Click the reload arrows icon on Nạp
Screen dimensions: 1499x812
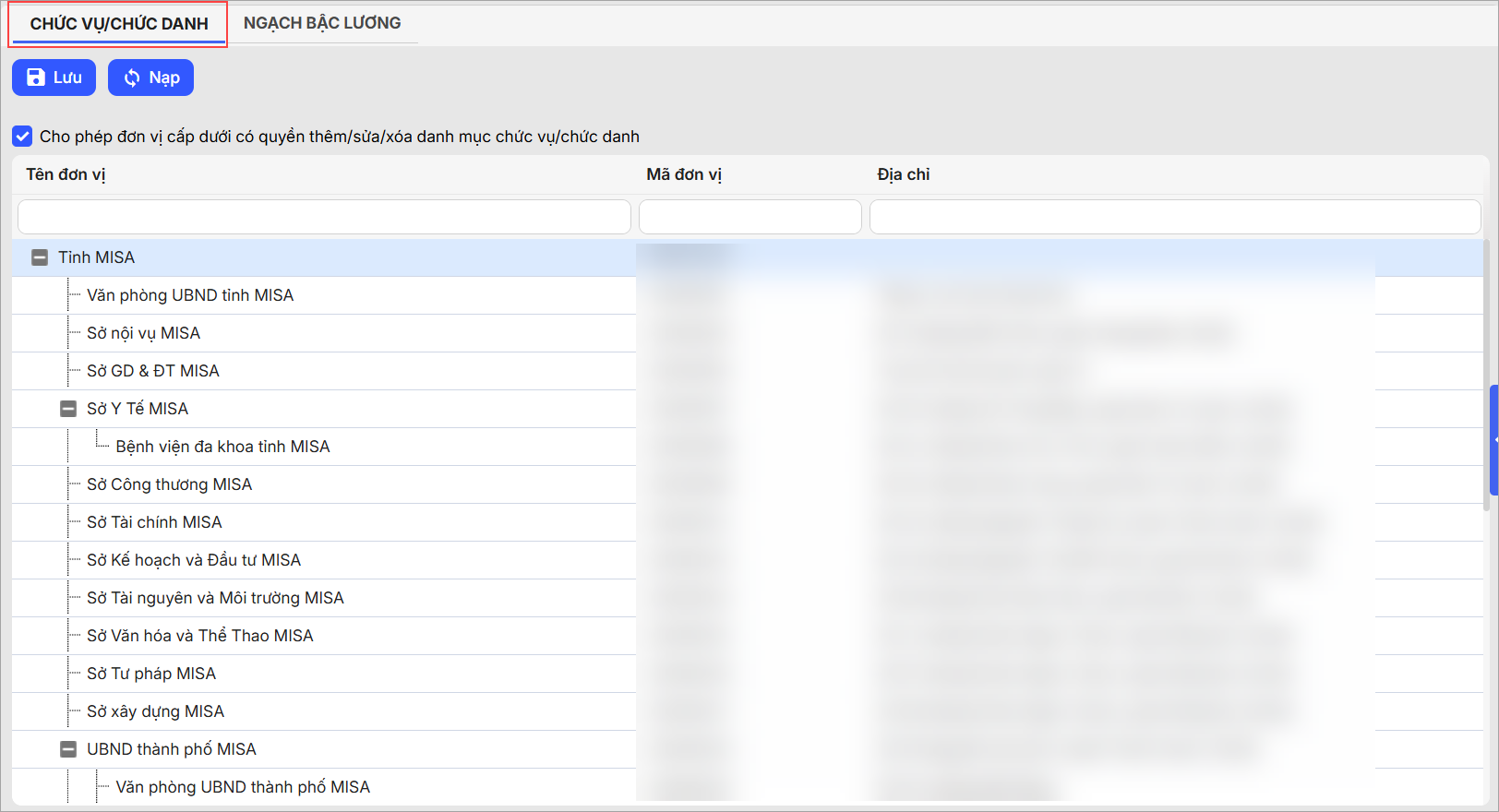132,78
